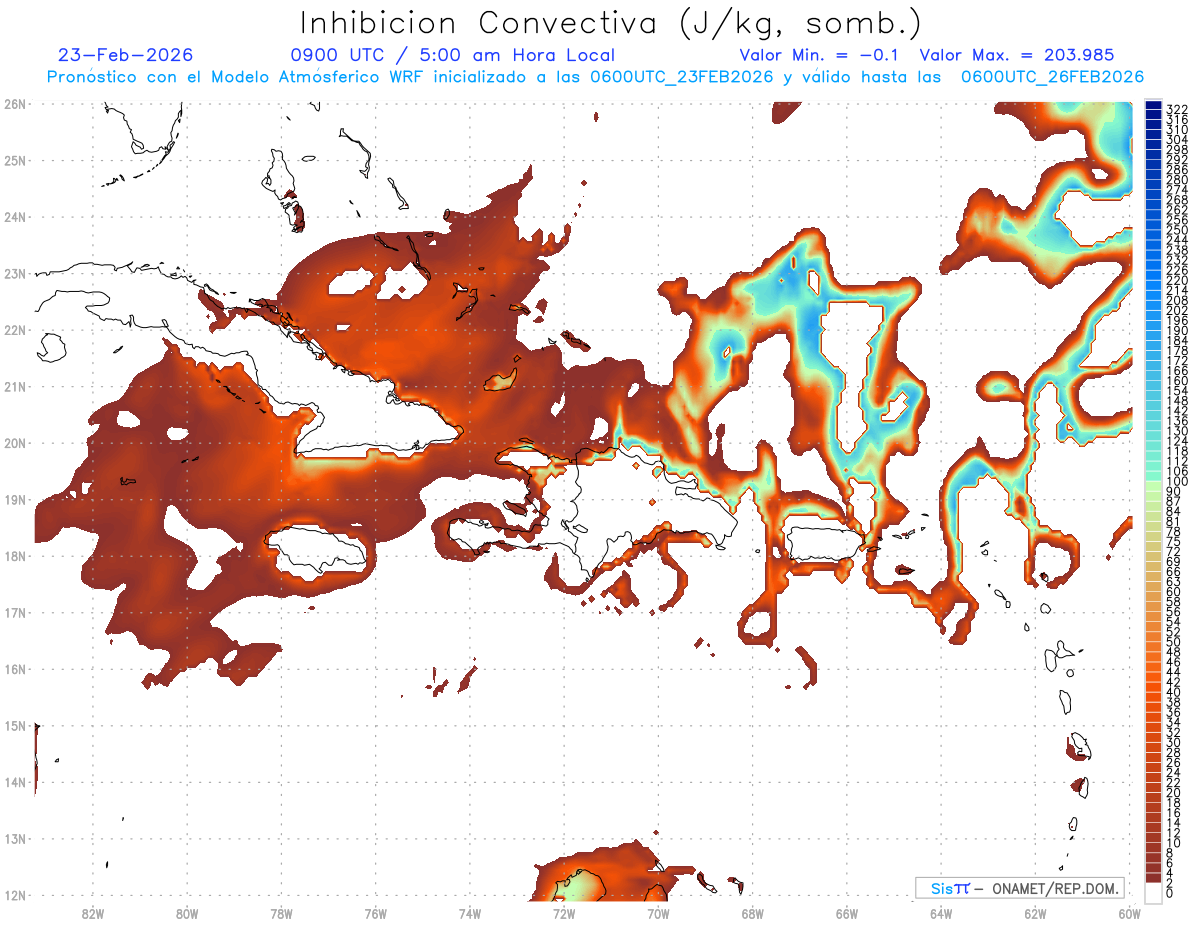Click the color bar value "60"
The image size is (1200, 927).
[x=1174, y=591]
